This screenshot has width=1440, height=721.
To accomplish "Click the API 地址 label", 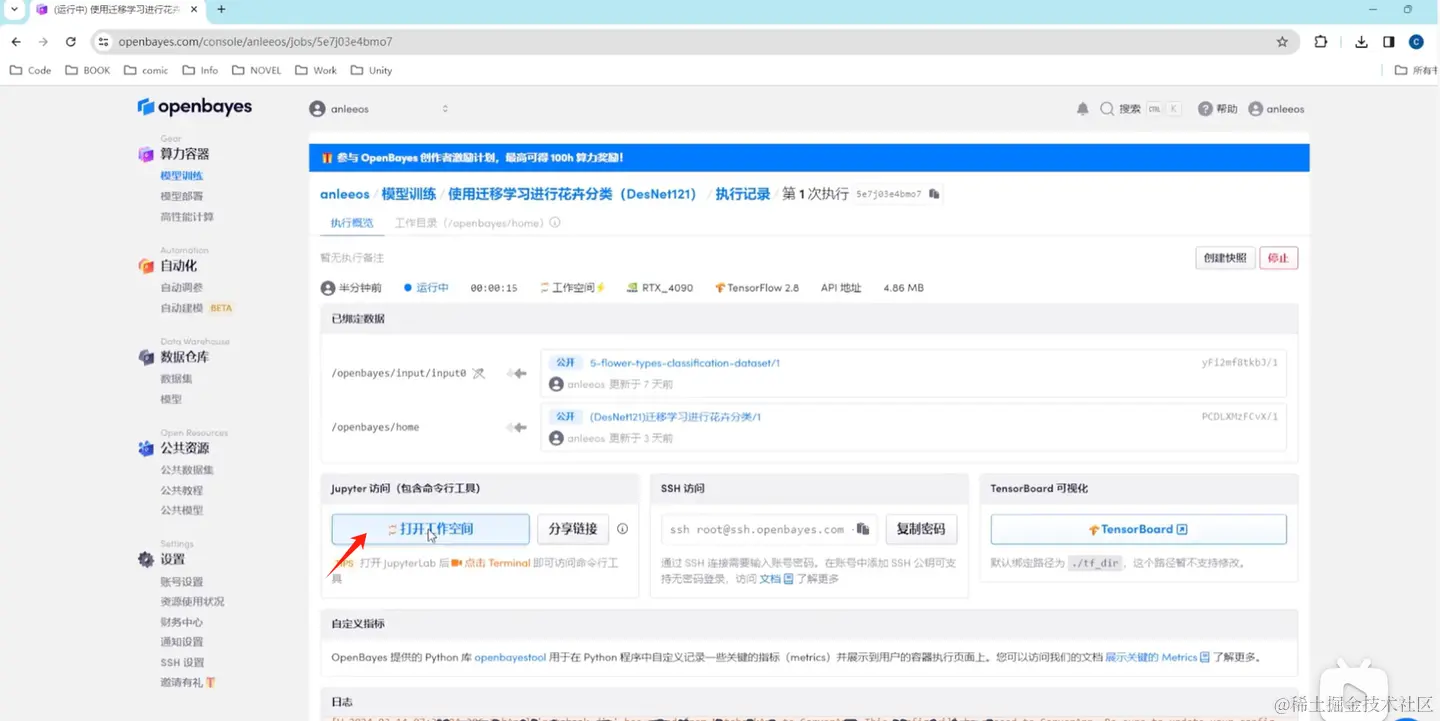I will pos(841,288).
